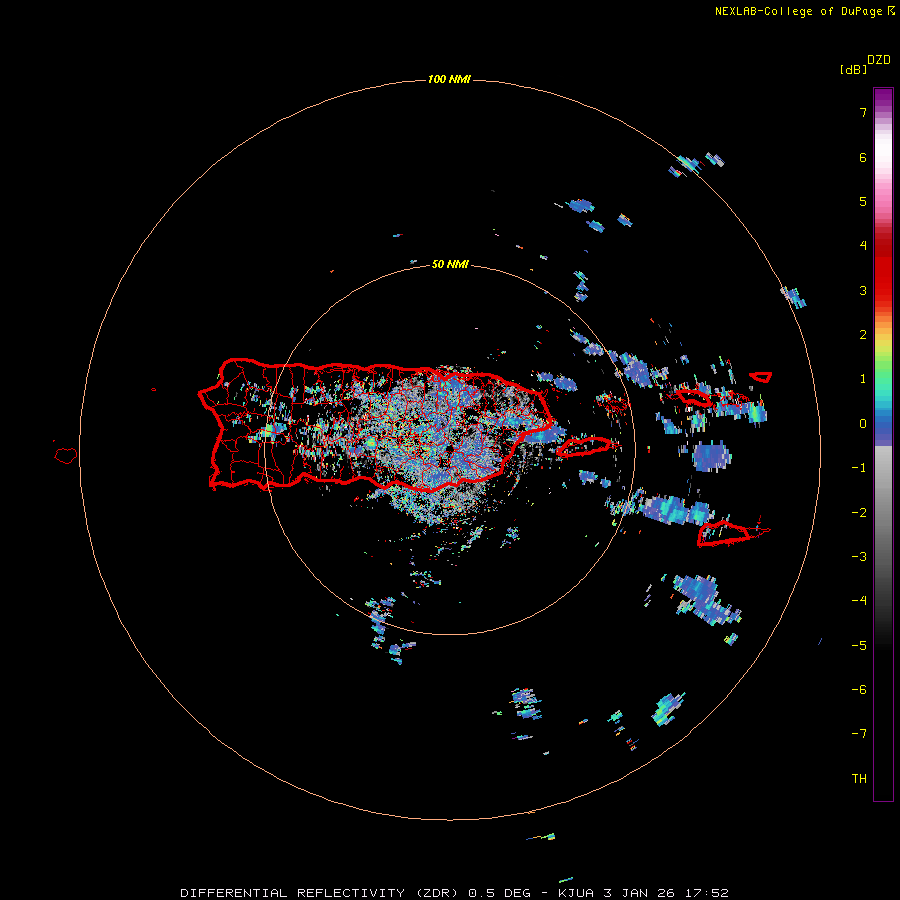Image resolution: width=900 pixels, height=900 pixels.
Task: Click the [dB] units label
Action: (x=853, y=70)
